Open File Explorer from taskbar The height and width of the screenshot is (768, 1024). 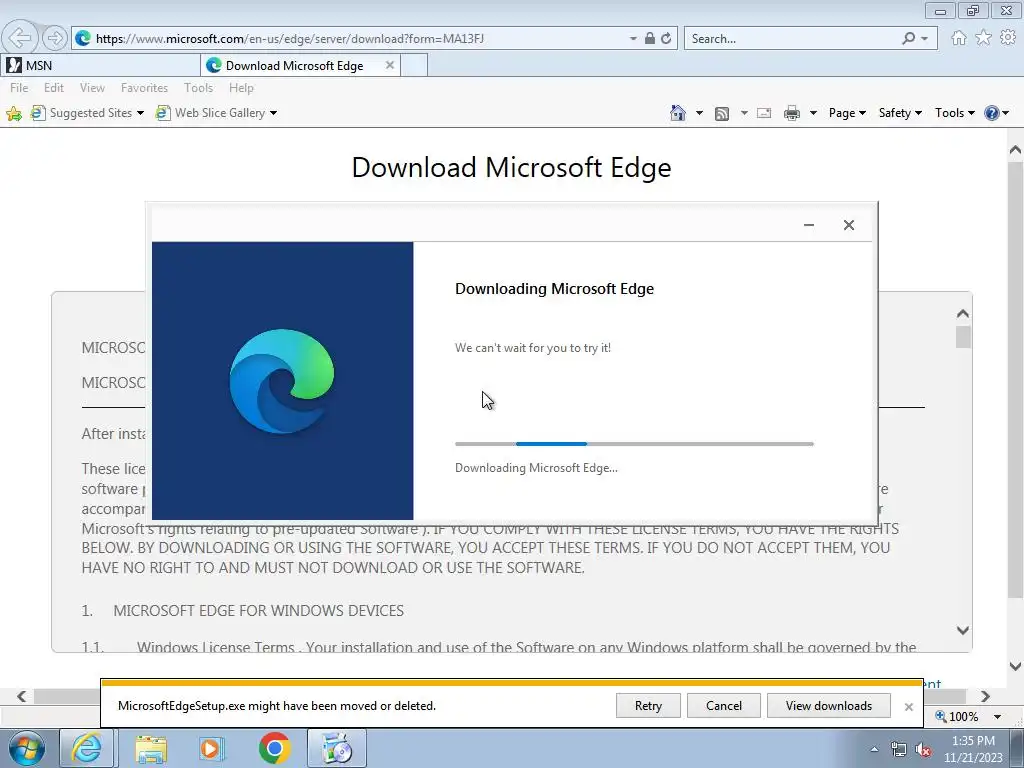(x=151, y=748)
